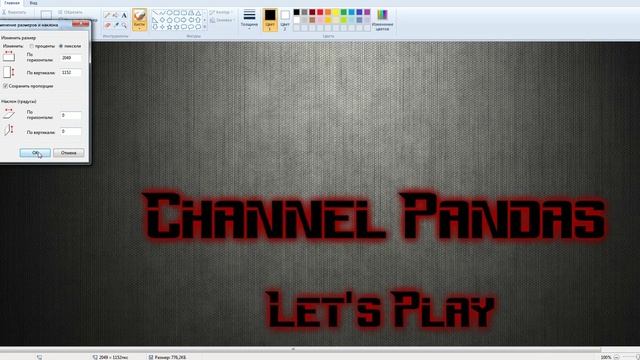Pick the Five-point star shape
The height and width of the screenshot is (360, 640).
pos(170,27)
